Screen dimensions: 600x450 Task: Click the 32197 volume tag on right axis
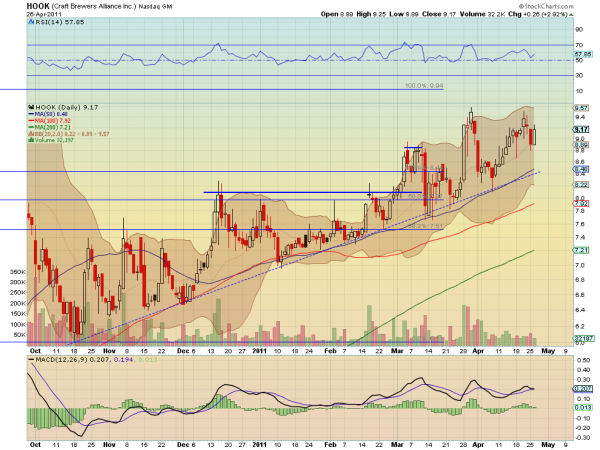point(583,338)
